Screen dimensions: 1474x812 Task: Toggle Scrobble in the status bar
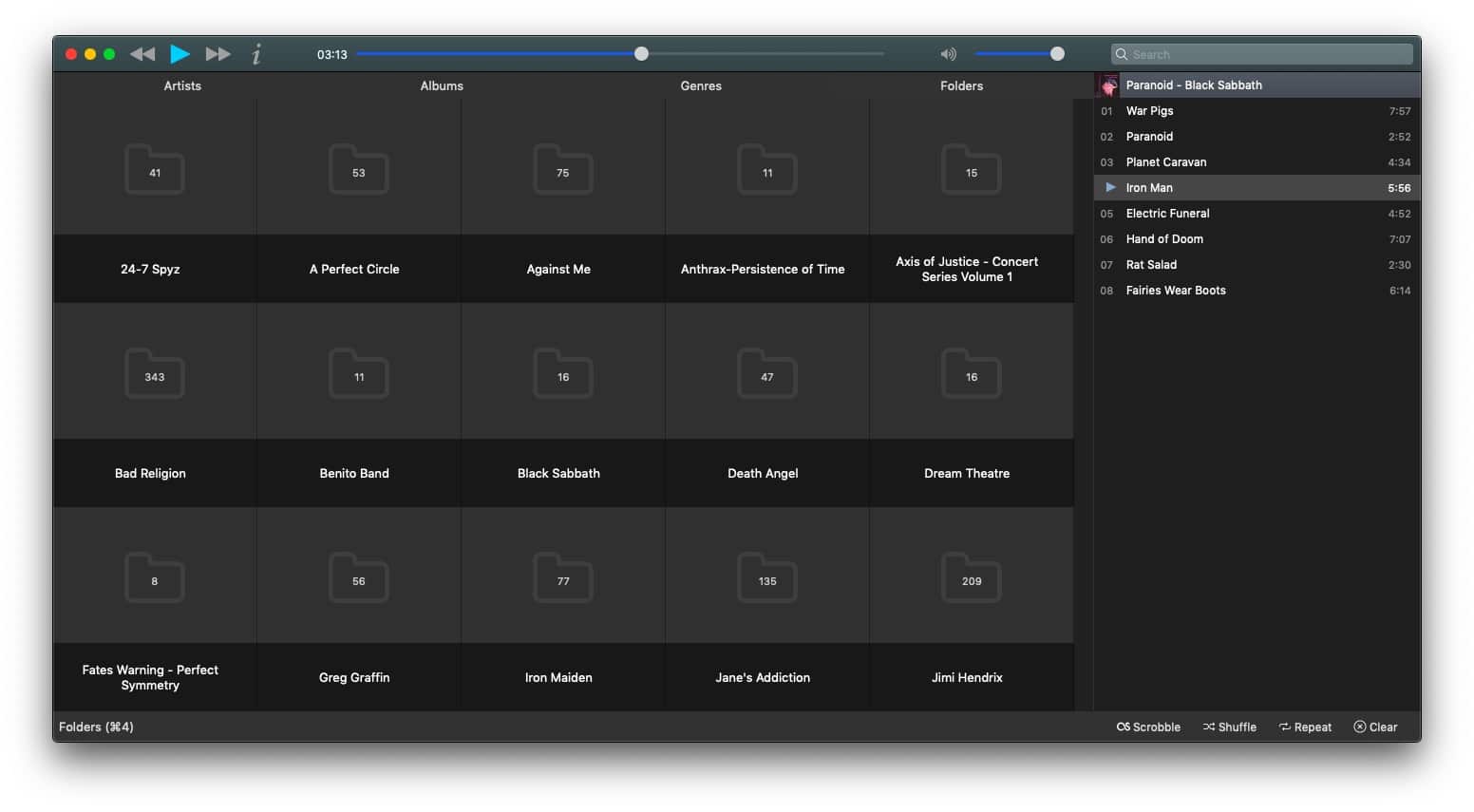point(1148,727)
